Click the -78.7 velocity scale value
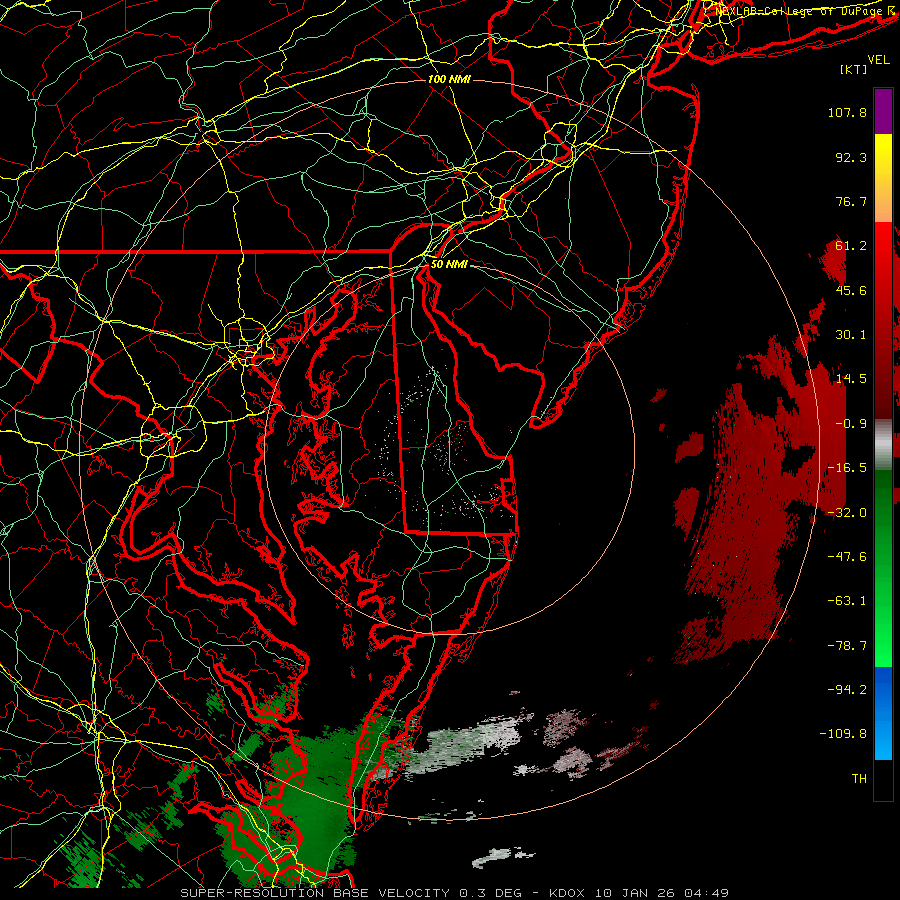 coord(847,646)
